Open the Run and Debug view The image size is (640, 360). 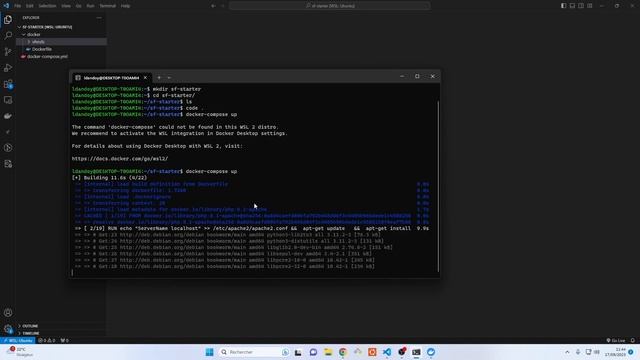click(8, 68)
